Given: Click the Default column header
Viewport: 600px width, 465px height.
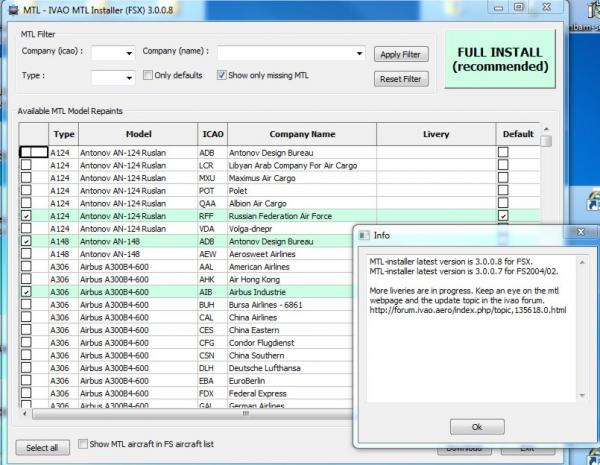Looking at the screenshot, I should [518, 134].
